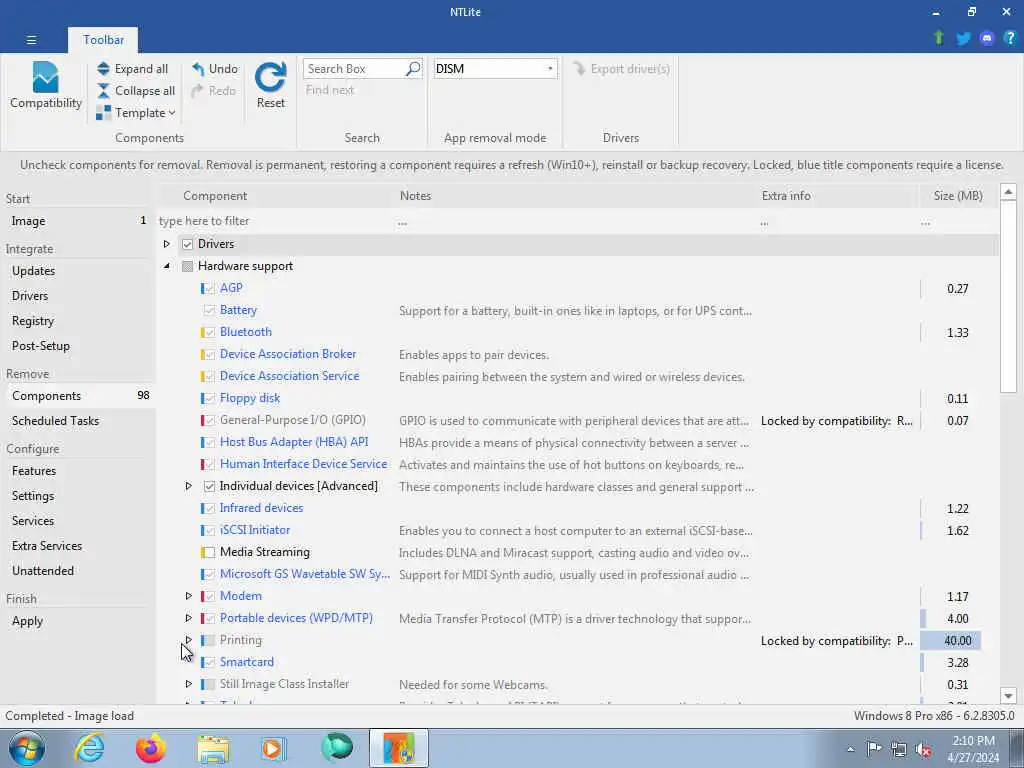Click the scrollbar down arrow
Image resolution: width=1024 pixels, height=768 pixels.
[x=1008, y=696]
